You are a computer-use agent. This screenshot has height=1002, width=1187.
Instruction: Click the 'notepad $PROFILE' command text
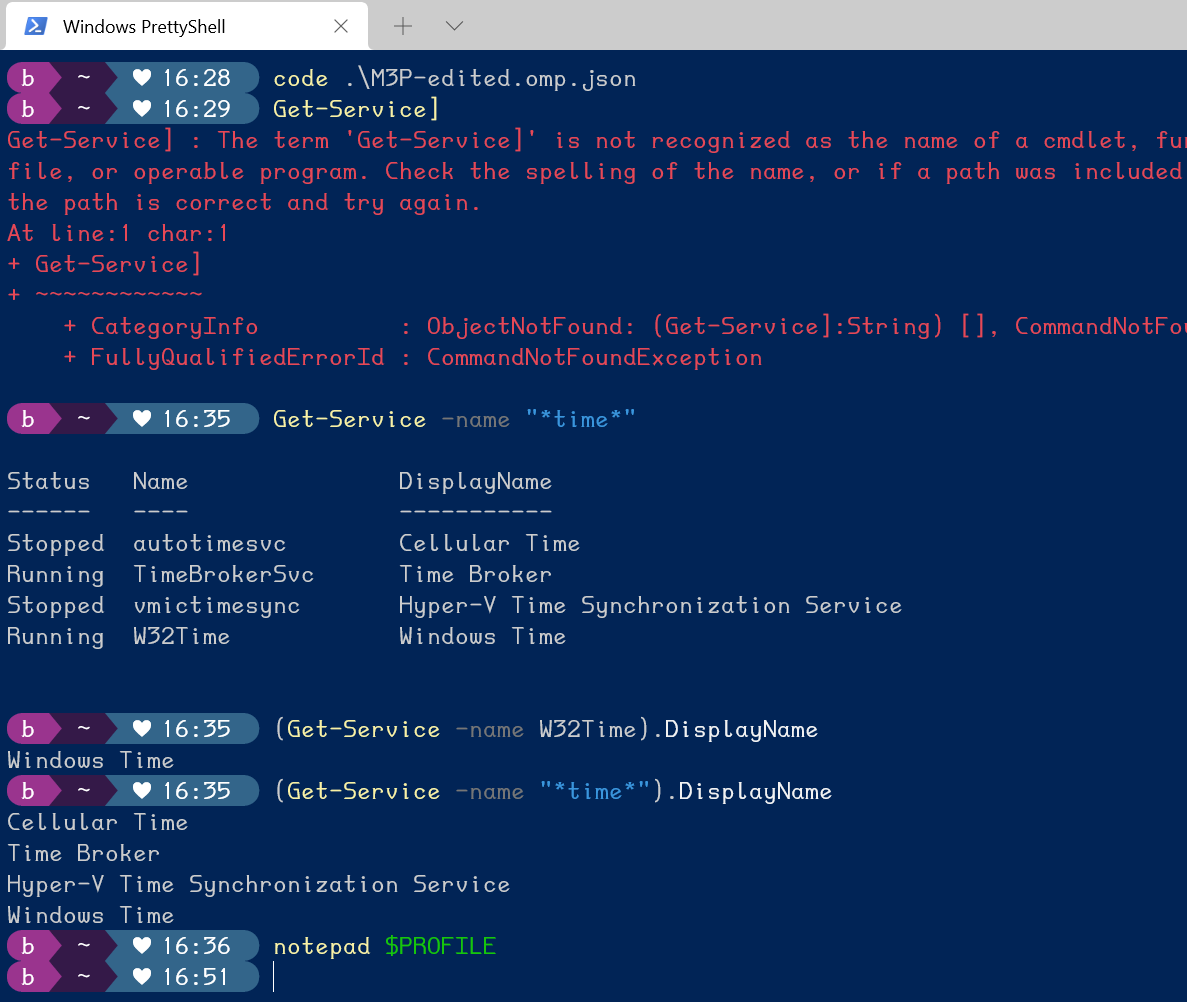pyautogui.click(x=384, y=946)
